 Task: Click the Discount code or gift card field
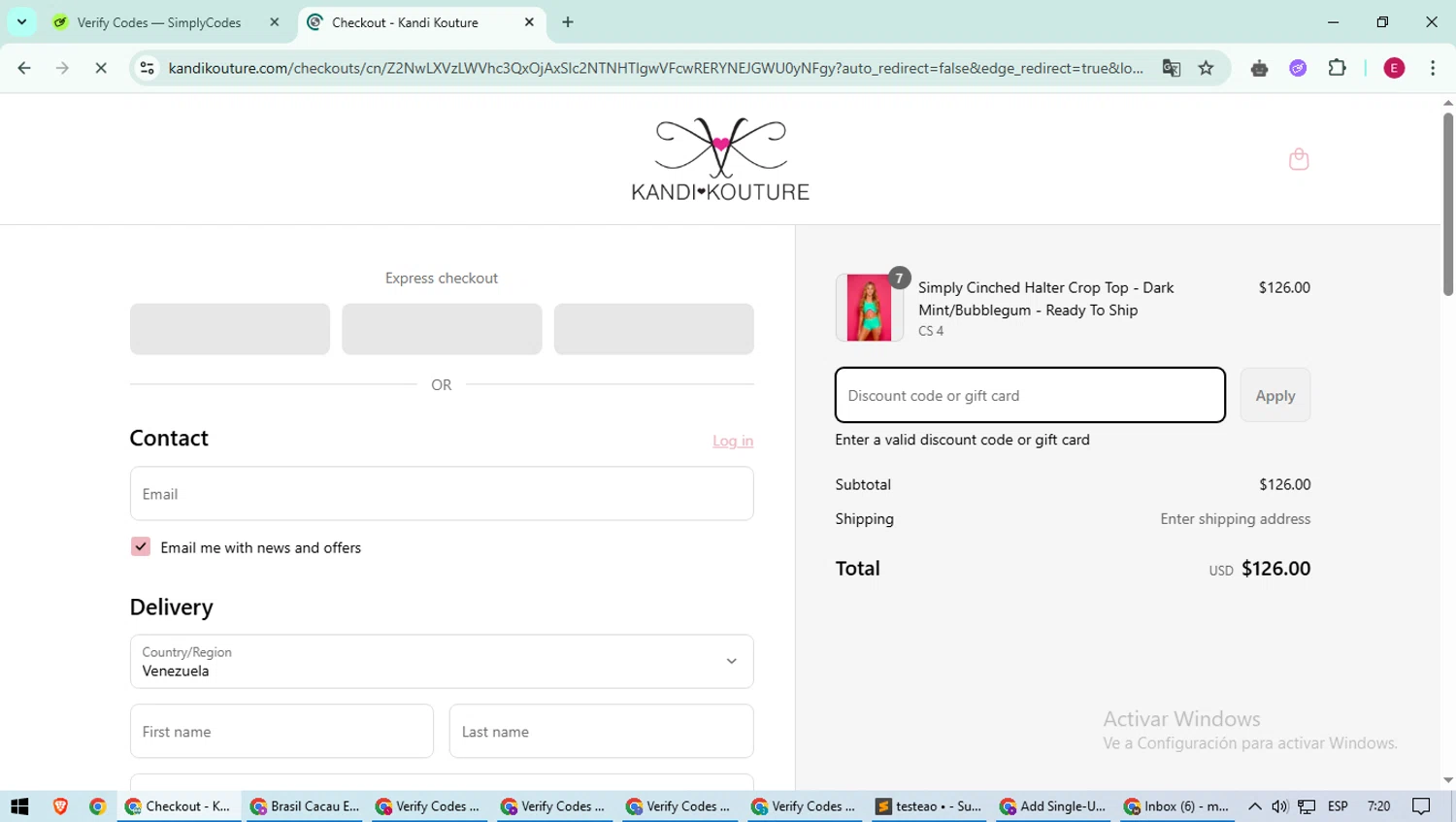coord(1030,395)
